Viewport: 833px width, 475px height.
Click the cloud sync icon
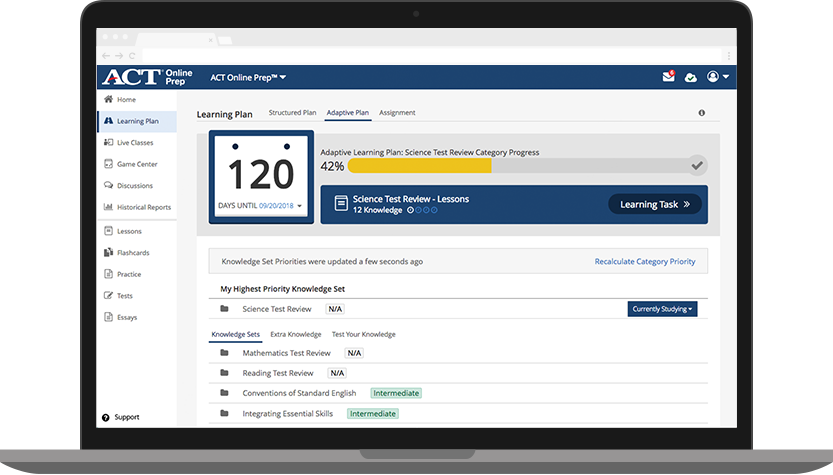(691, 78)
